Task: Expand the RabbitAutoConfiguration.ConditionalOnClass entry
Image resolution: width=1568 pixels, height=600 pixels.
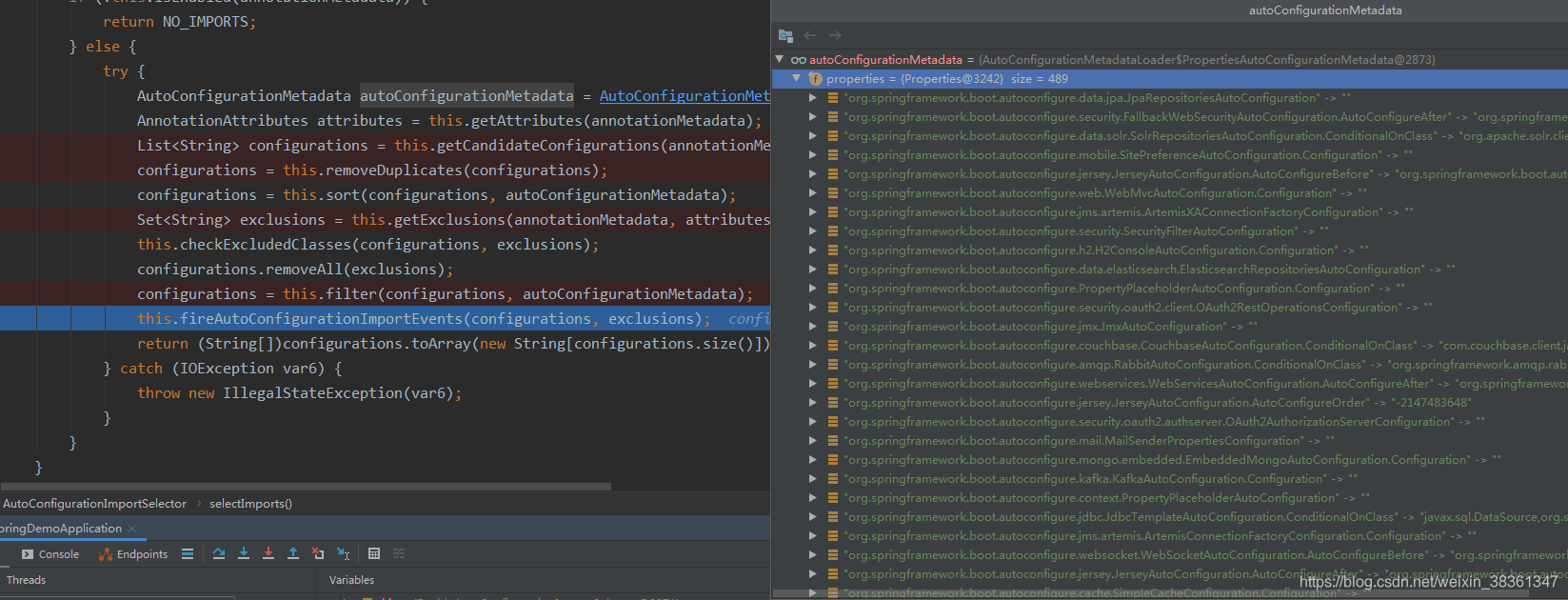Action: (813, 365)
